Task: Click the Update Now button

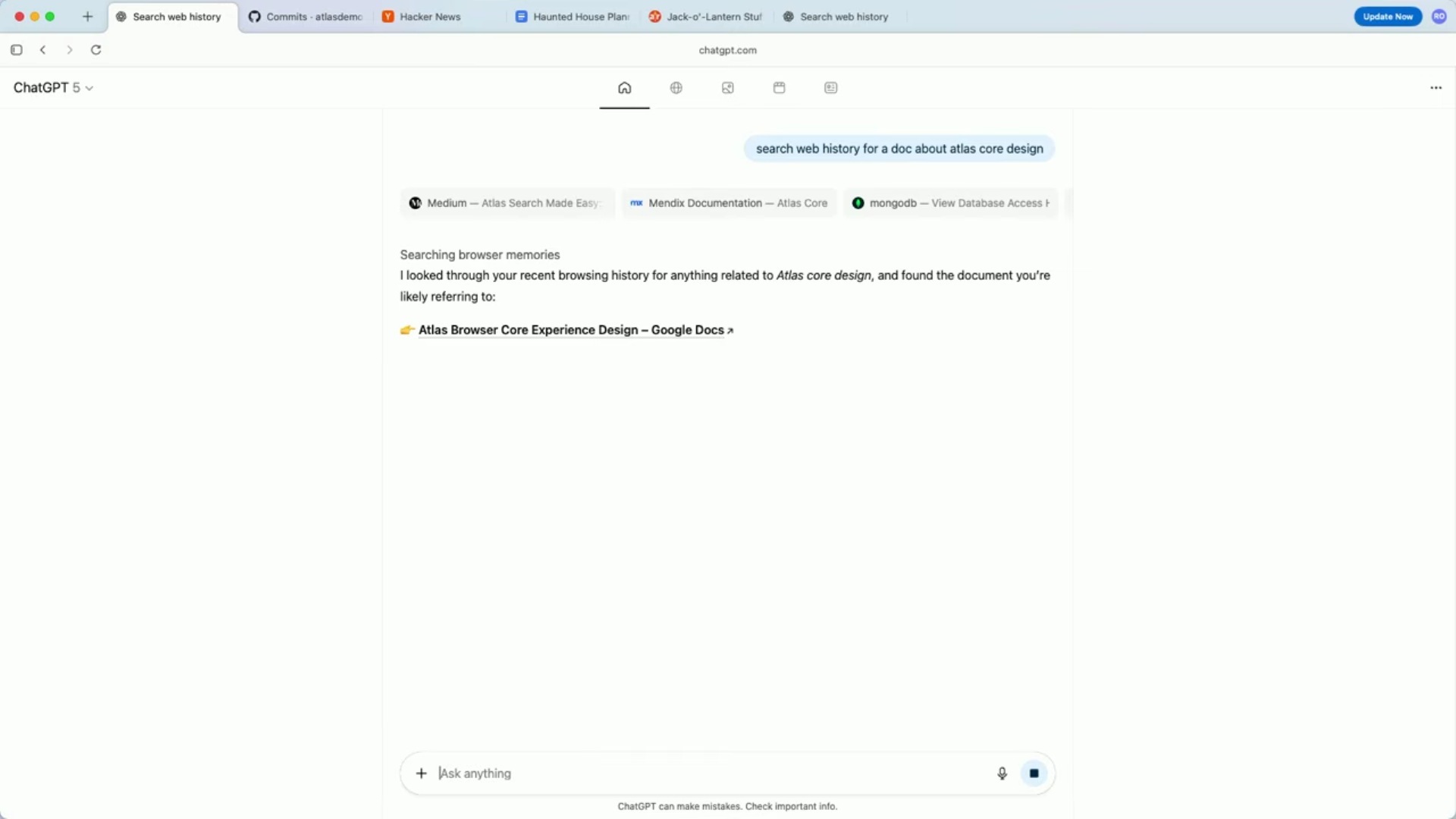Action: (x=1388, y=17)
